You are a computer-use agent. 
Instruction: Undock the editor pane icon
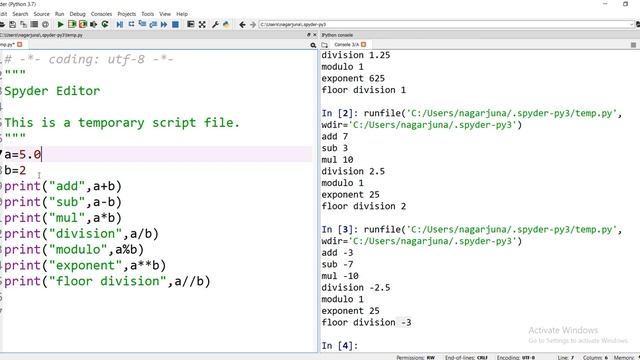pyautogui.click(x=309, y=35)
